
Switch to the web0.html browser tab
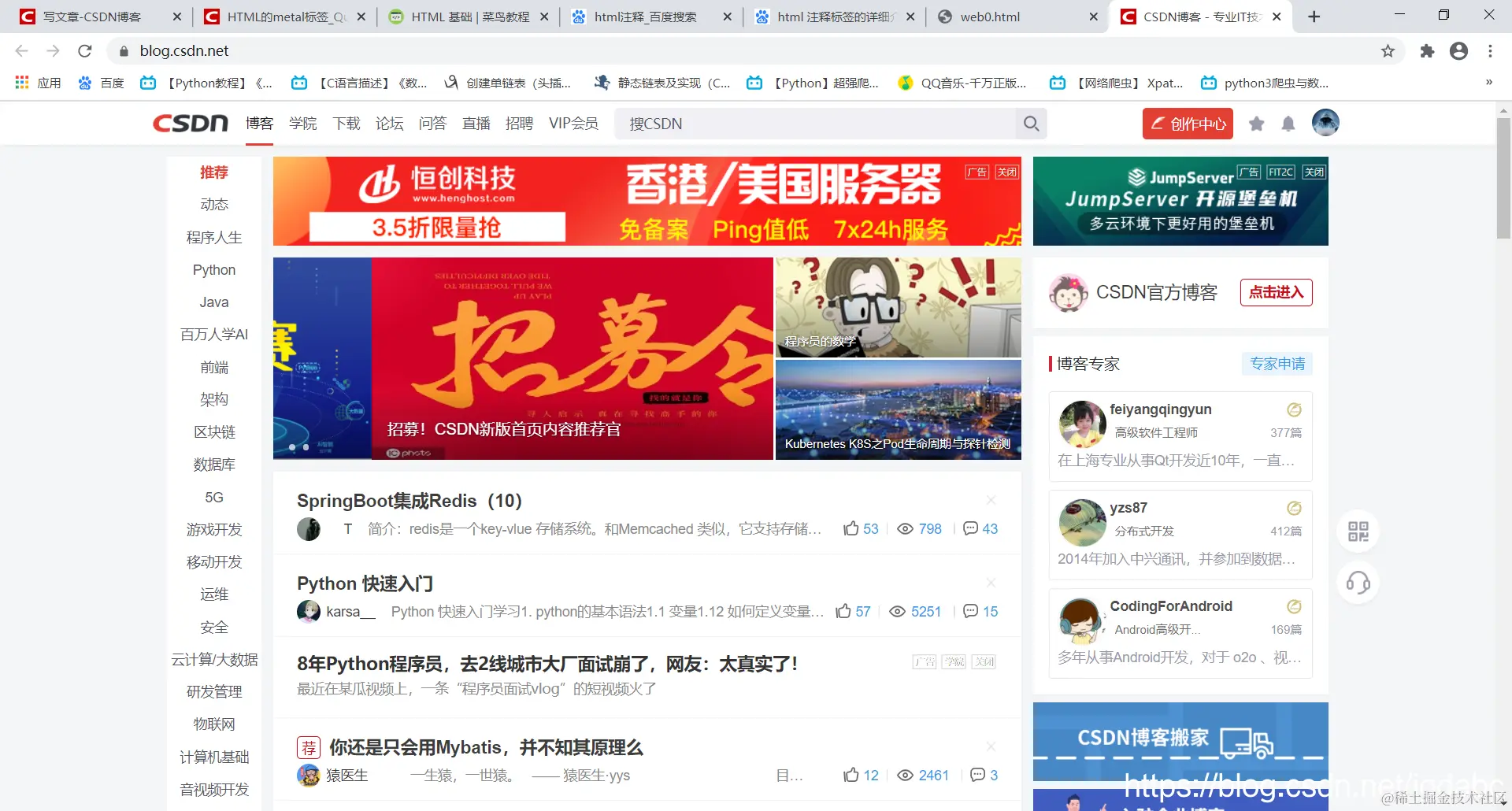[x=988, y=16]
